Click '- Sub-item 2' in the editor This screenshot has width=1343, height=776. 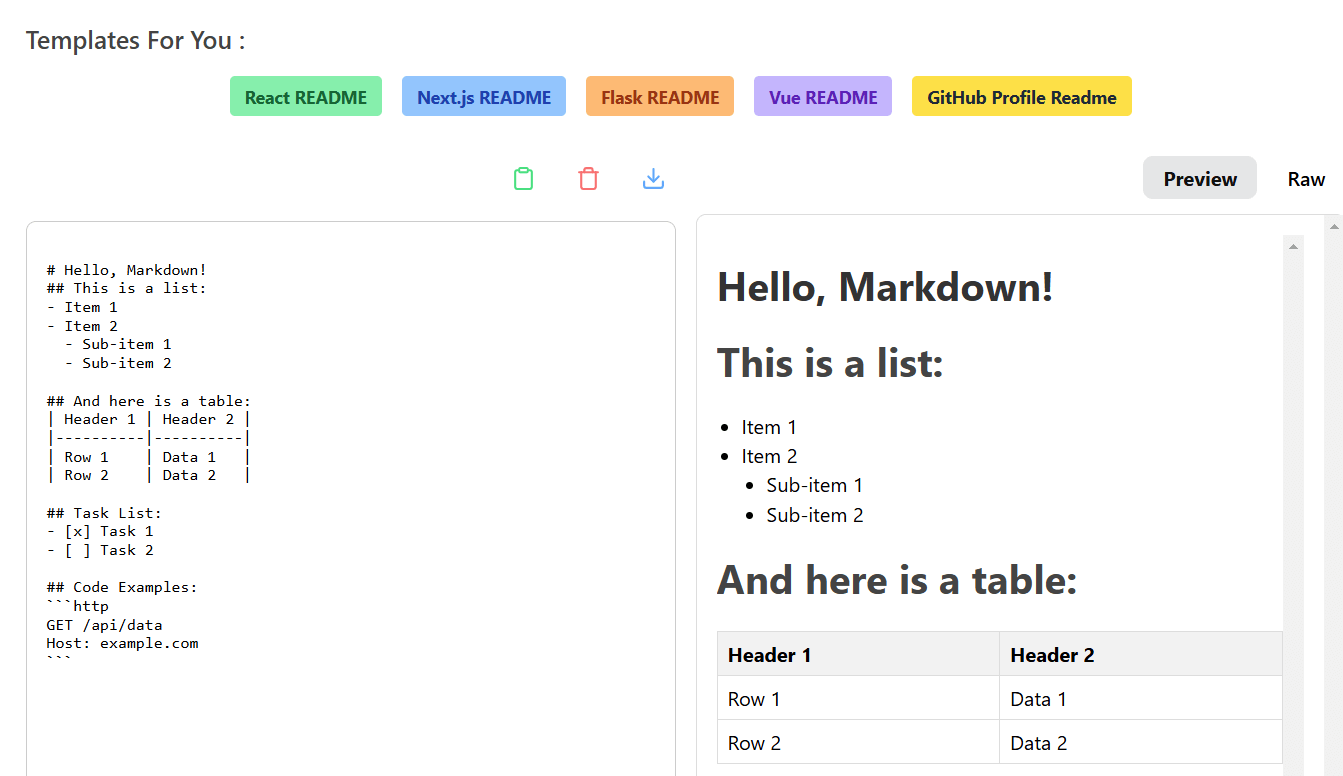pyautogui.click(x=117, y=363)
